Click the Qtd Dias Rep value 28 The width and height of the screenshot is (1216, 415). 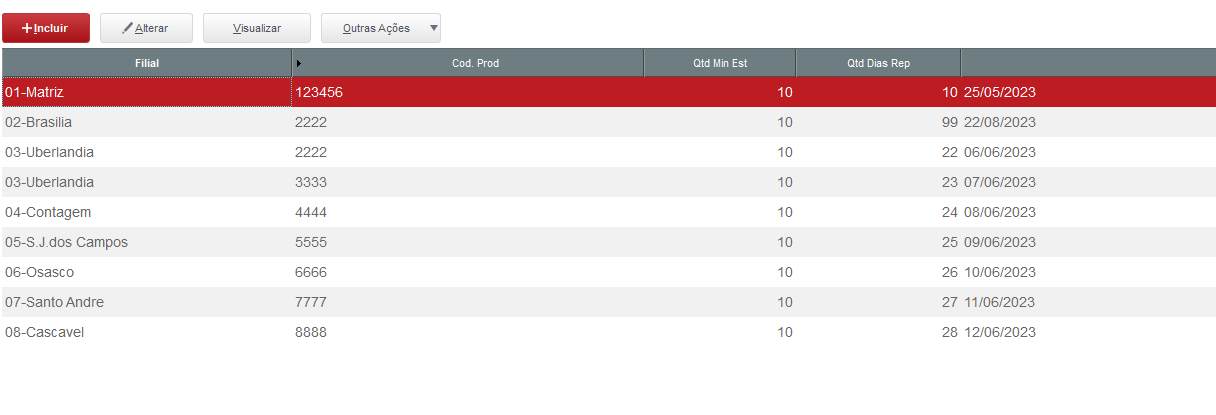click(x=950, y=332)
